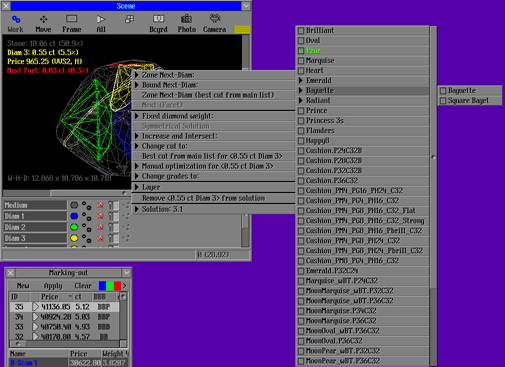505x367 pixels.
Task: Check the Flanders cut checkbox
Action: 301,131
